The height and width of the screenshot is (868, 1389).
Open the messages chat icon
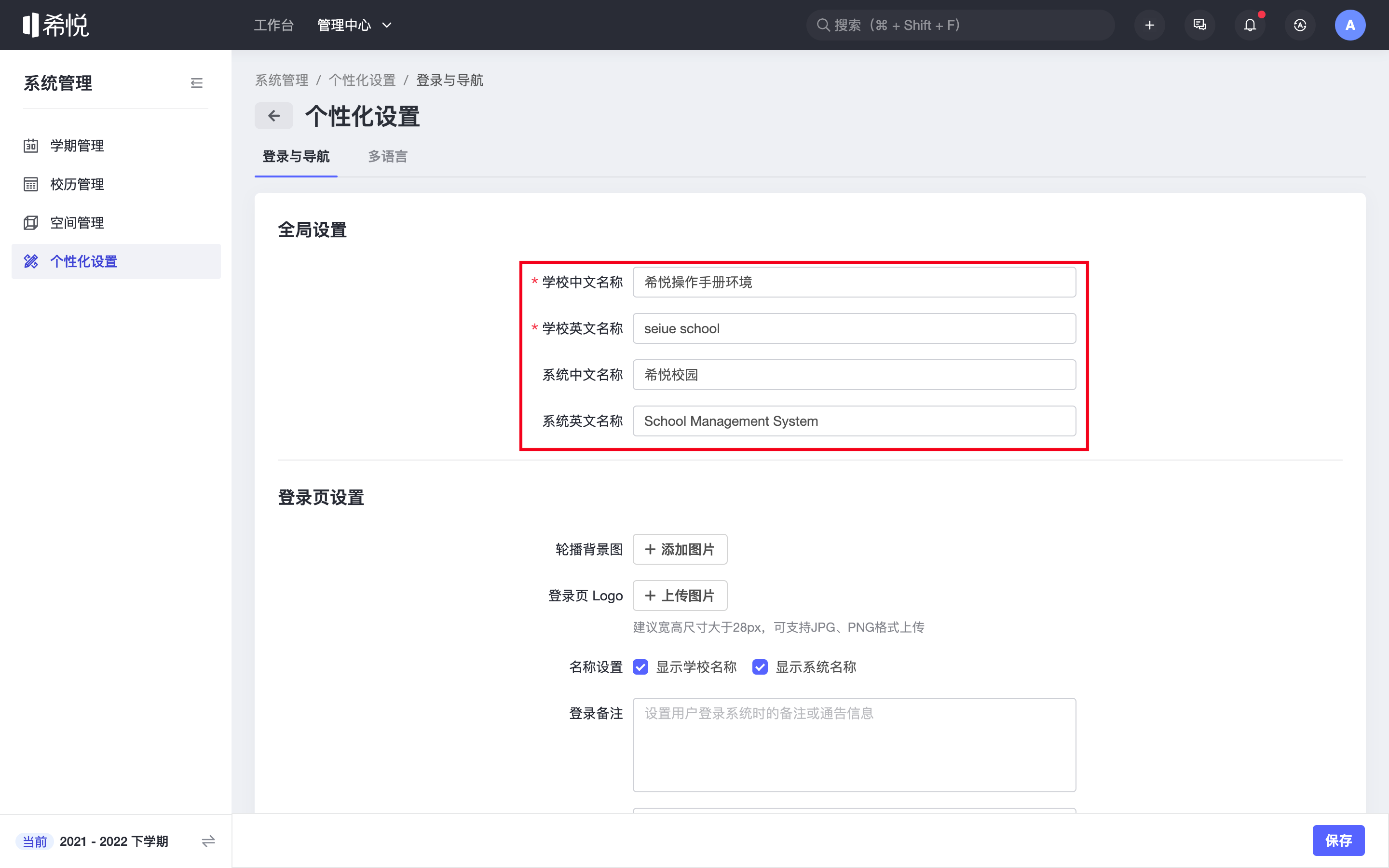(1199, 25)
